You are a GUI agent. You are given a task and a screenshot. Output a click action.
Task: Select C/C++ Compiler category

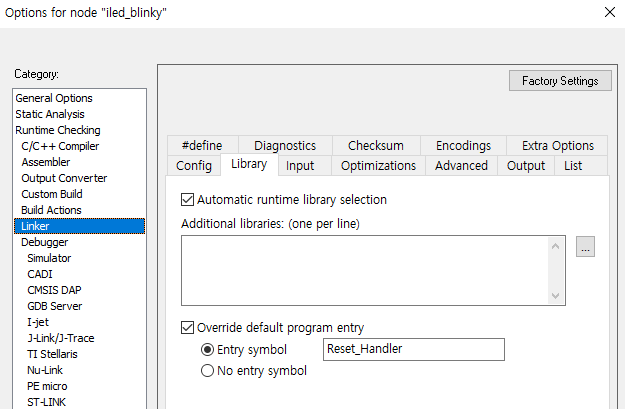click(x=60, y=146)
